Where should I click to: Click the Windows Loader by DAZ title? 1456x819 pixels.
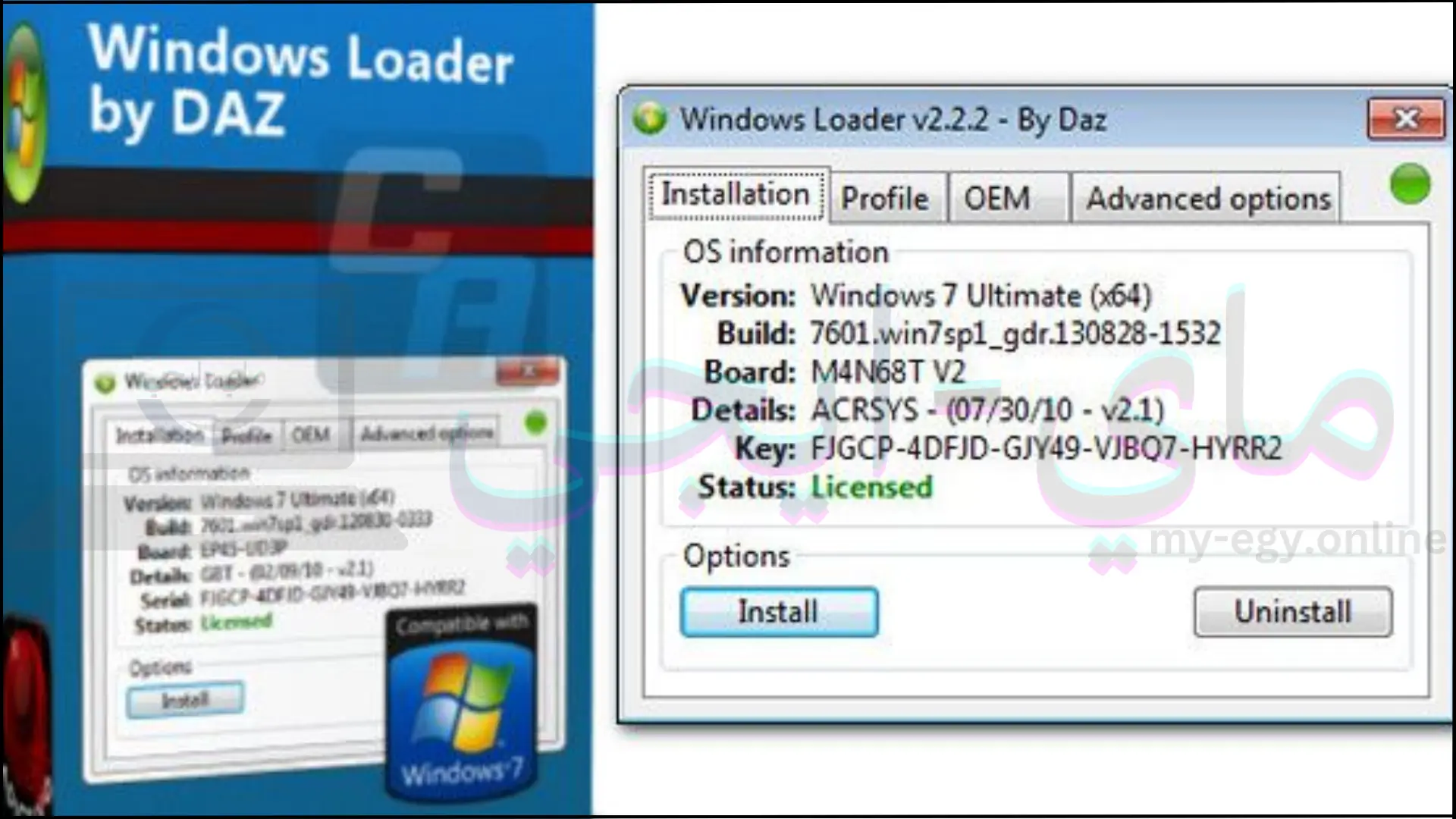click(x=300, y=82)
